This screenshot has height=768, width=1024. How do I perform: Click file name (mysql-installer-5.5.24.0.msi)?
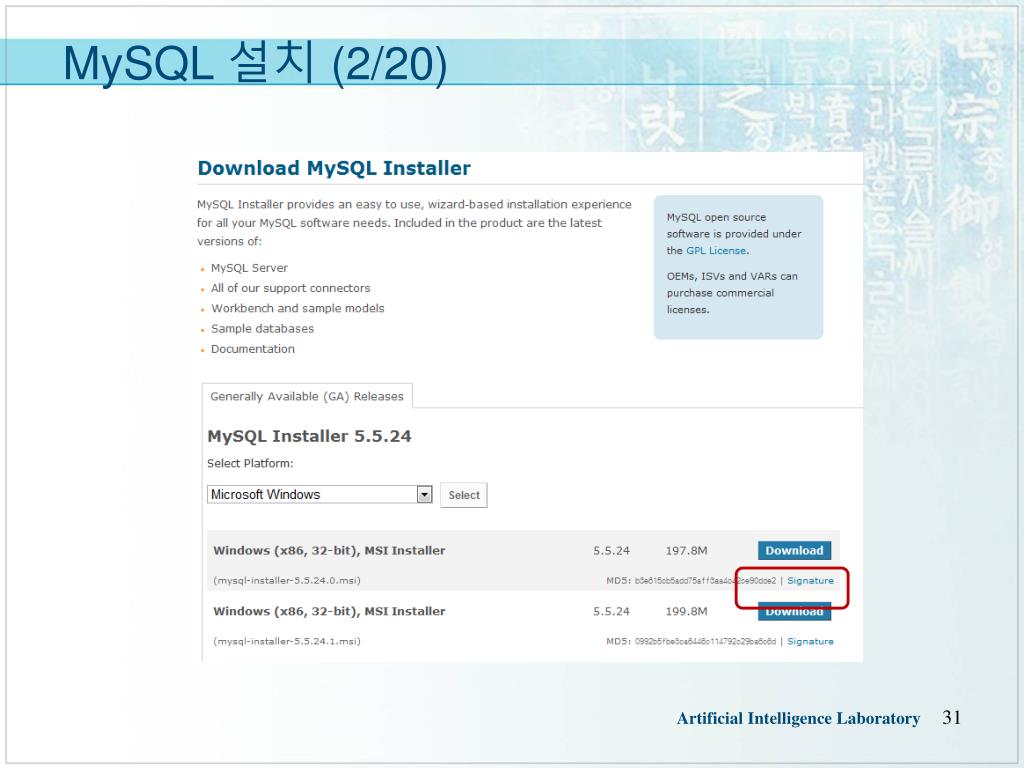click(287, 581)
